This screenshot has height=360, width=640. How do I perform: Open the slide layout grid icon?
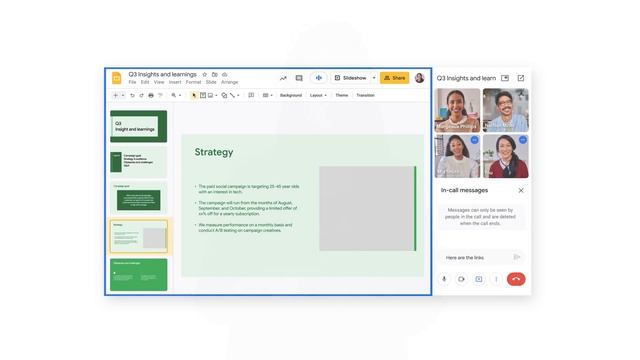click(x=266, y=95)
